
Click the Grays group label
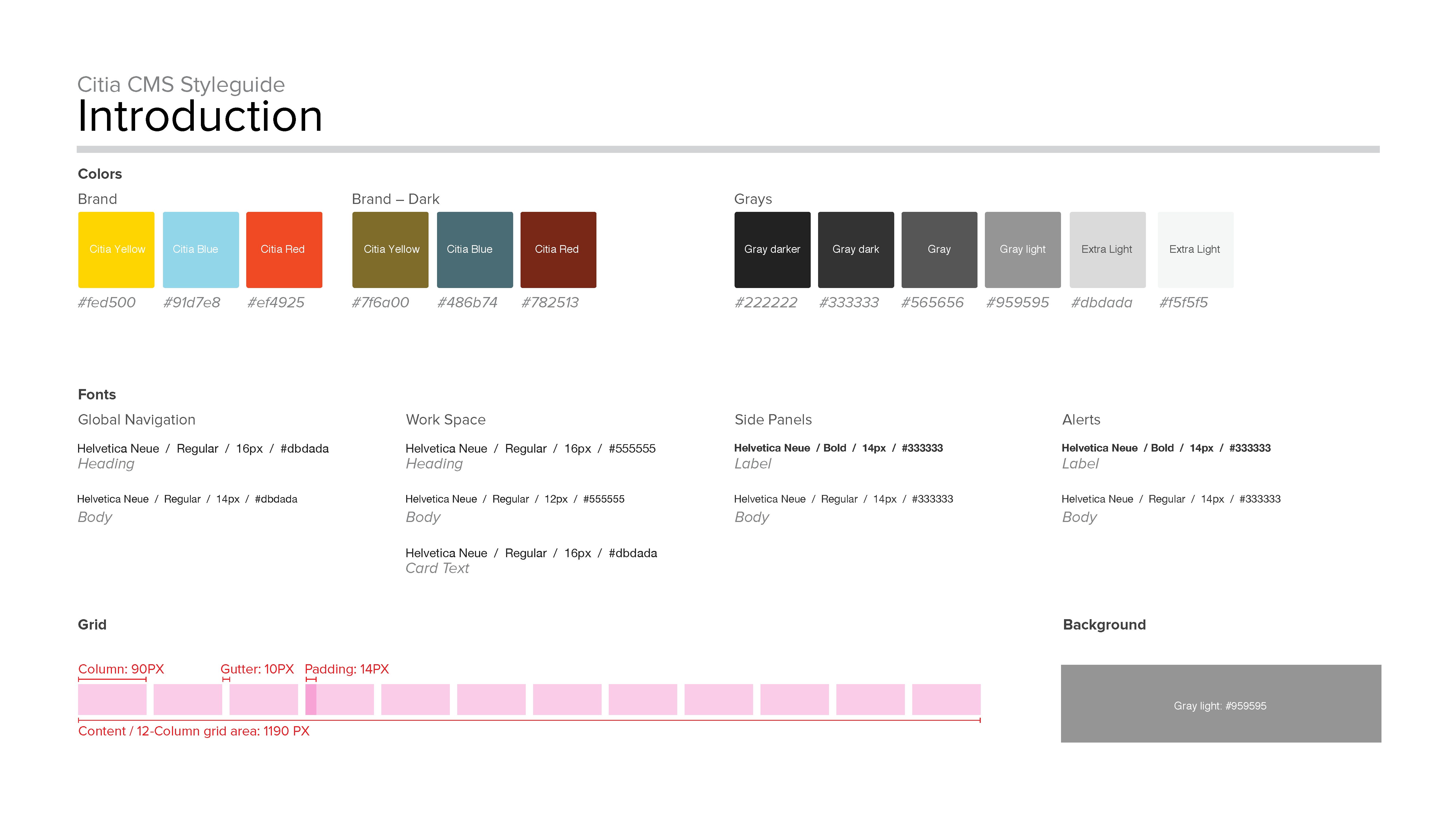coord(753,200)
